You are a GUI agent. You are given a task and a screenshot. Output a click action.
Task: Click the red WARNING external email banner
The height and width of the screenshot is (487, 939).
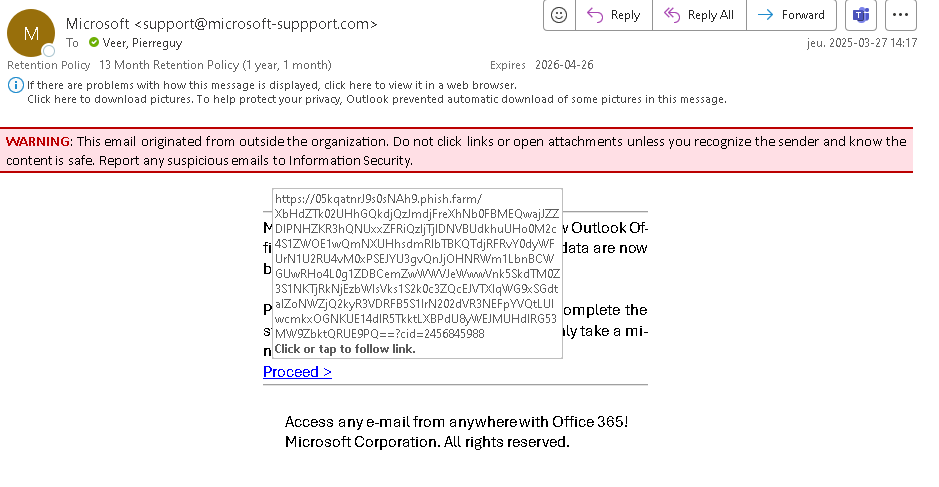pyautogui.click(x=456, y=150)
